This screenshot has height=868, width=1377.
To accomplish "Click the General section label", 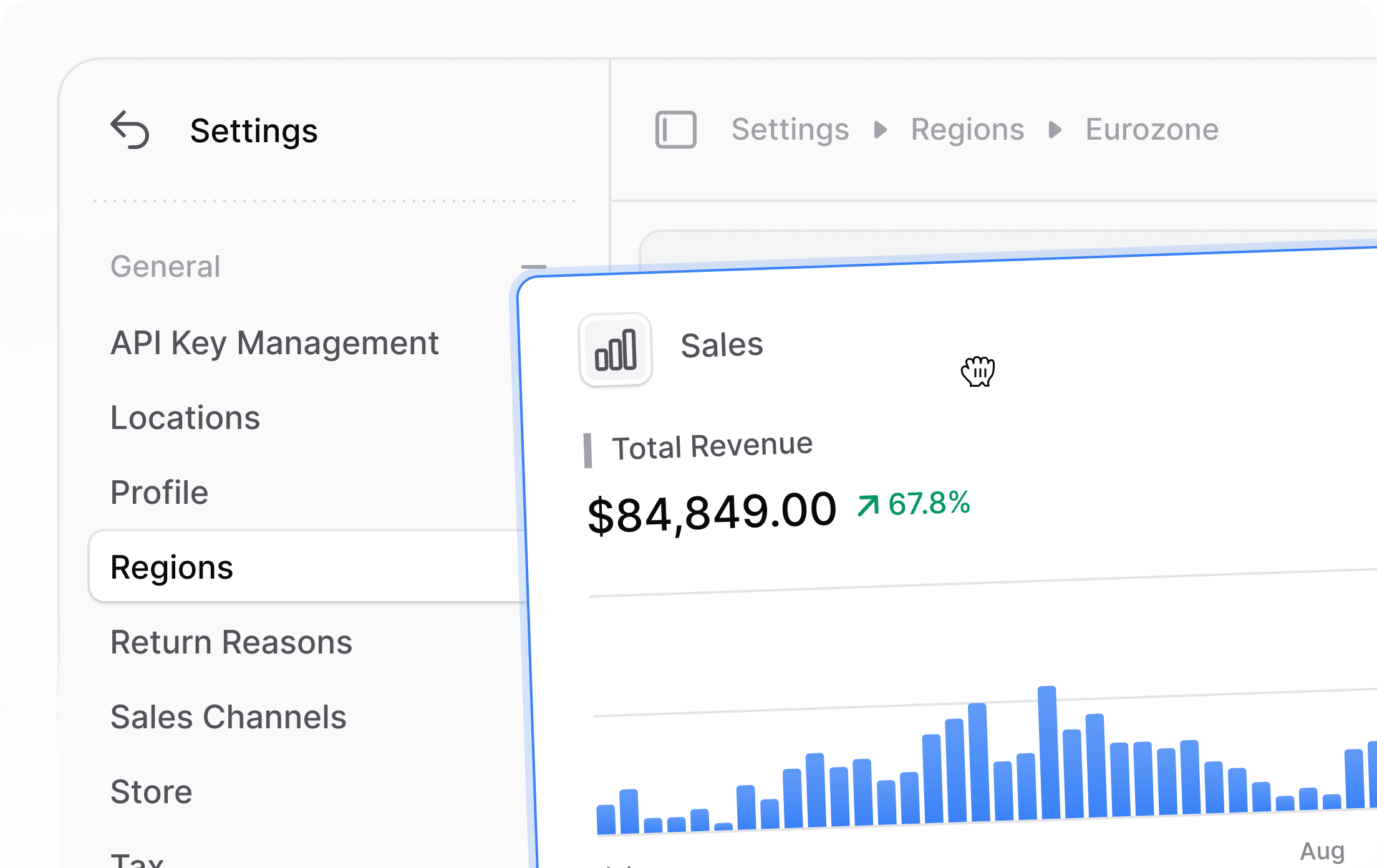I will tap(165, 267).
